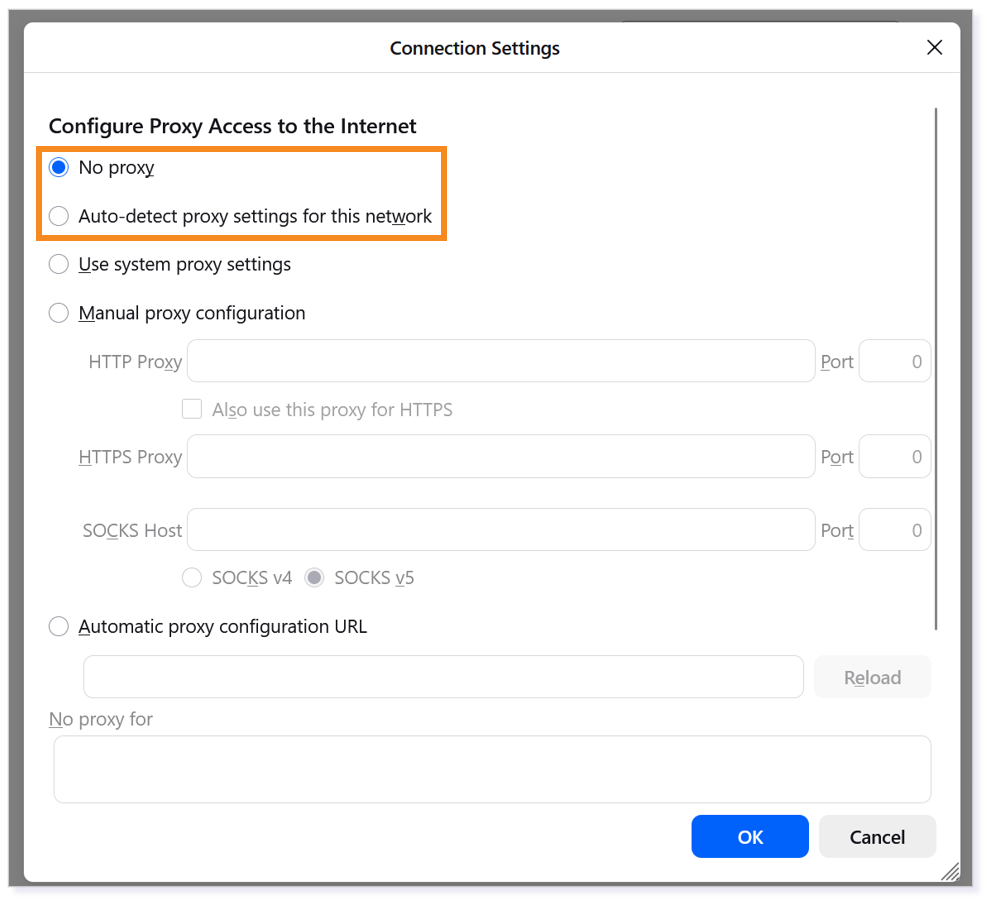The width and height of the screenshot is (987, 905).
Task: Click the "No proxy for" text area
Action: (492, 768)
